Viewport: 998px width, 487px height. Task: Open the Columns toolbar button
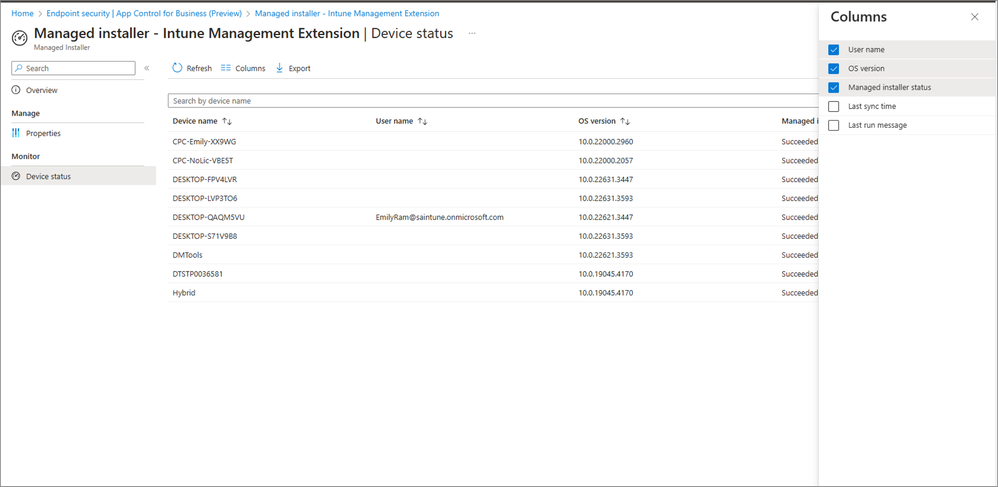coord(242,68)
